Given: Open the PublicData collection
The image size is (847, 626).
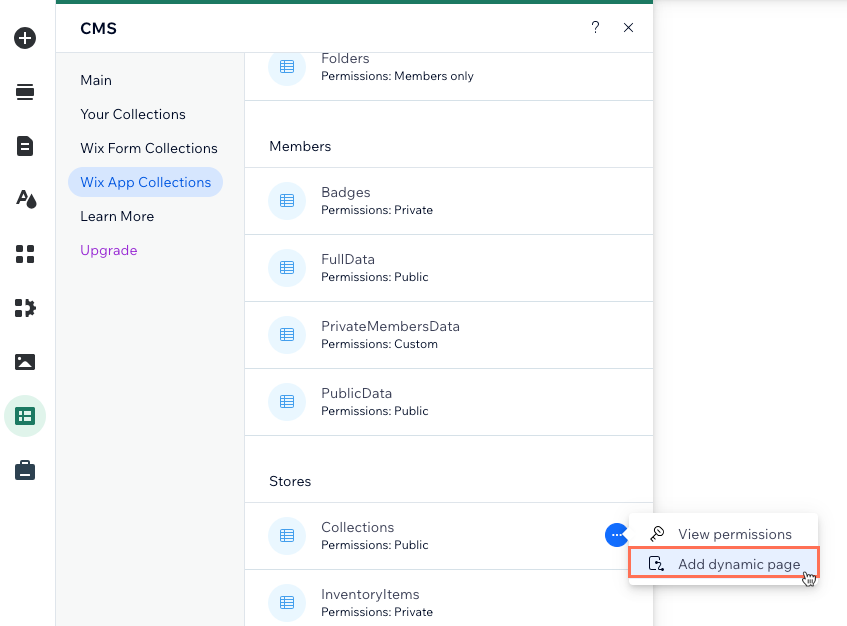Looking at the screenshot, I should [x=449, y=402].
